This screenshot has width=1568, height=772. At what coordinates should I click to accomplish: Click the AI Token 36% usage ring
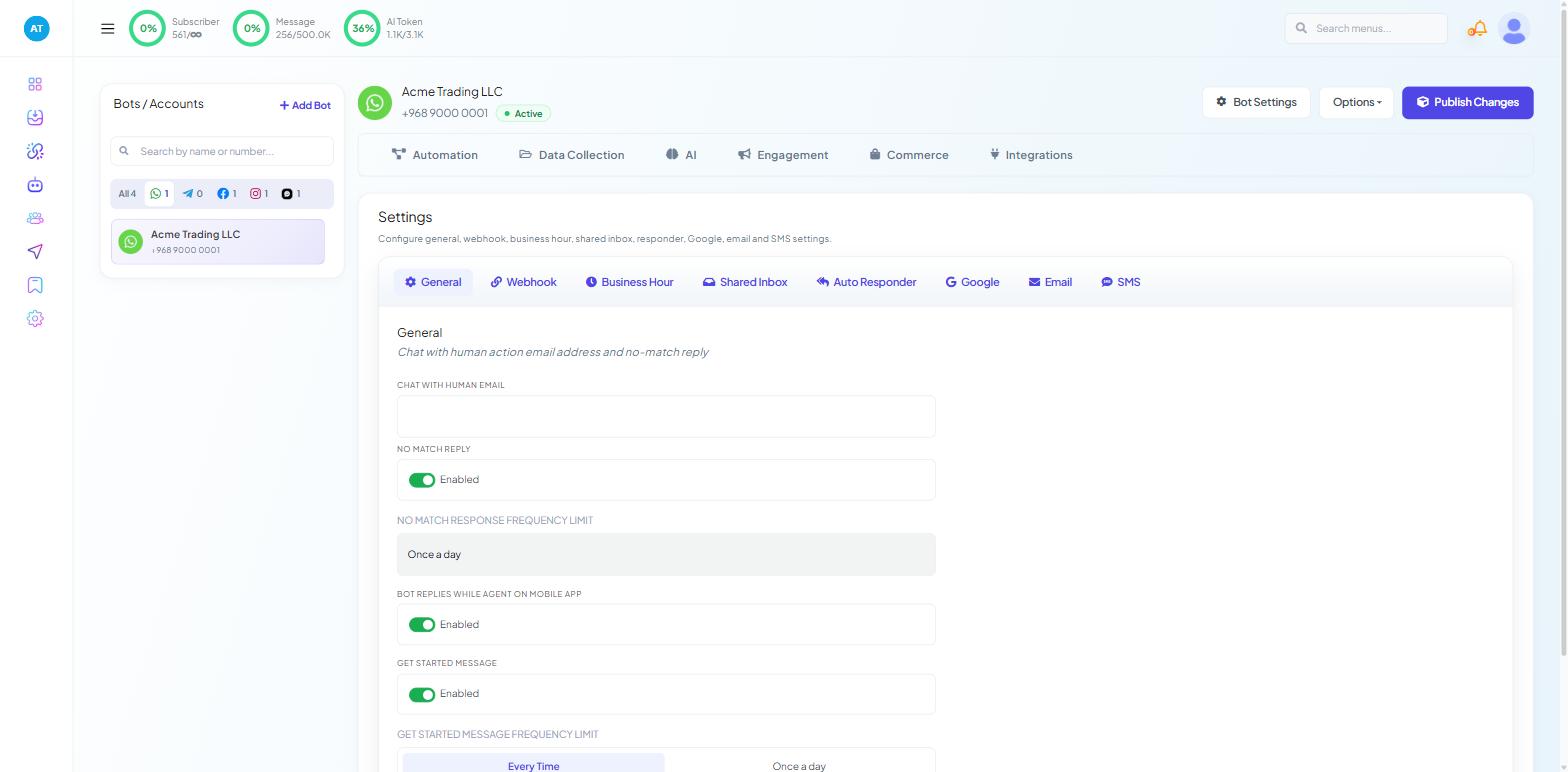click(363, 28)
